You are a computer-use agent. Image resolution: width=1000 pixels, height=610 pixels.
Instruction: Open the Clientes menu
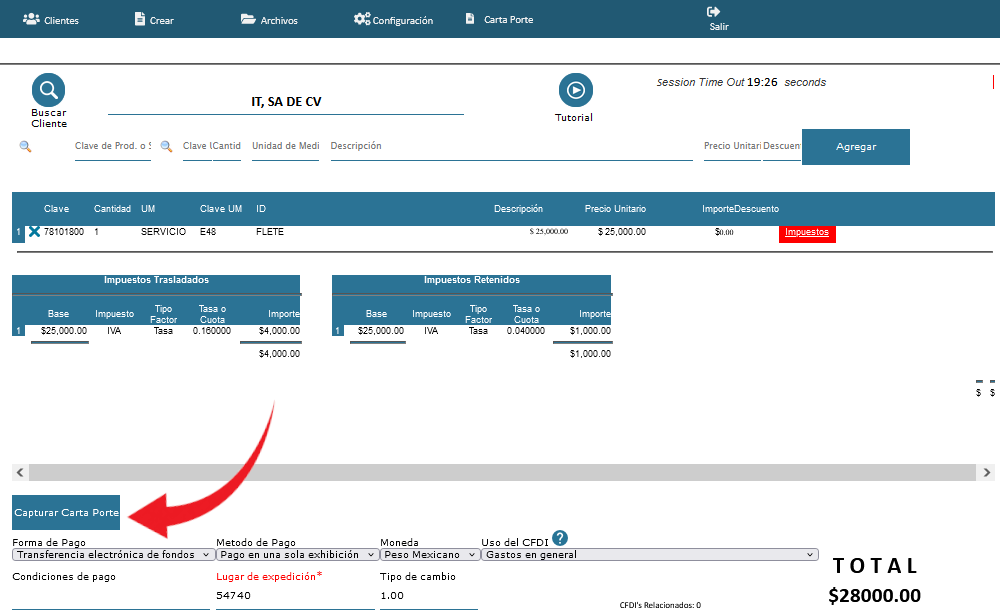[51, 20]
